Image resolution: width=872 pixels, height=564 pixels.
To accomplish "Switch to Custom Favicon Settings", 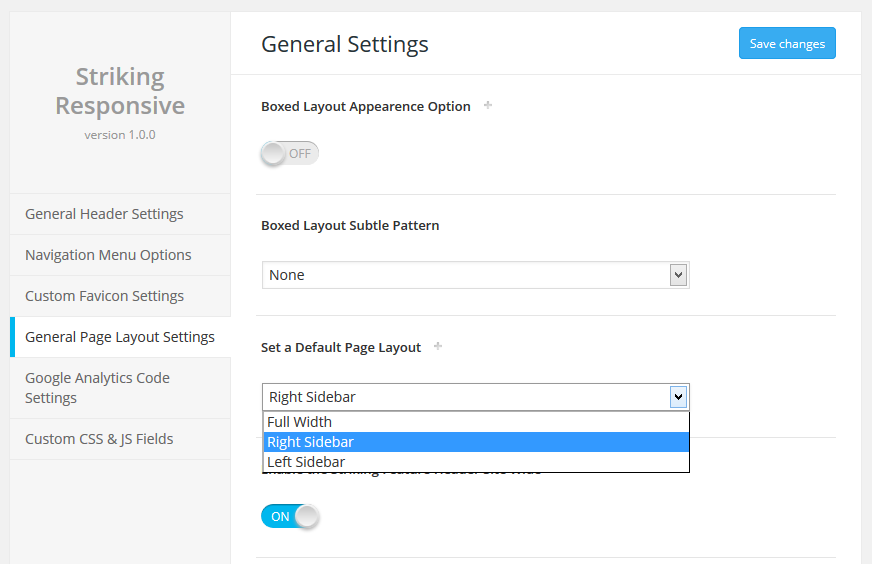I will pyautogui.click(x=104, y=296).
